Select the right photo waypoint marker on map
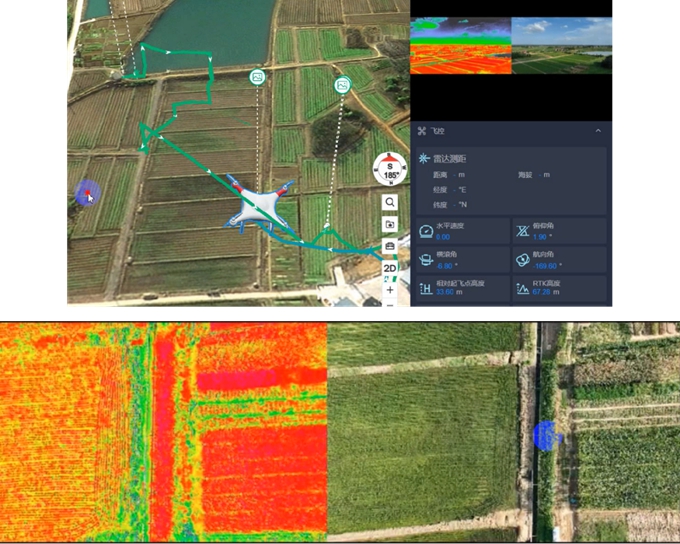This screenshot has width=680, height=544. coord(342,86)
